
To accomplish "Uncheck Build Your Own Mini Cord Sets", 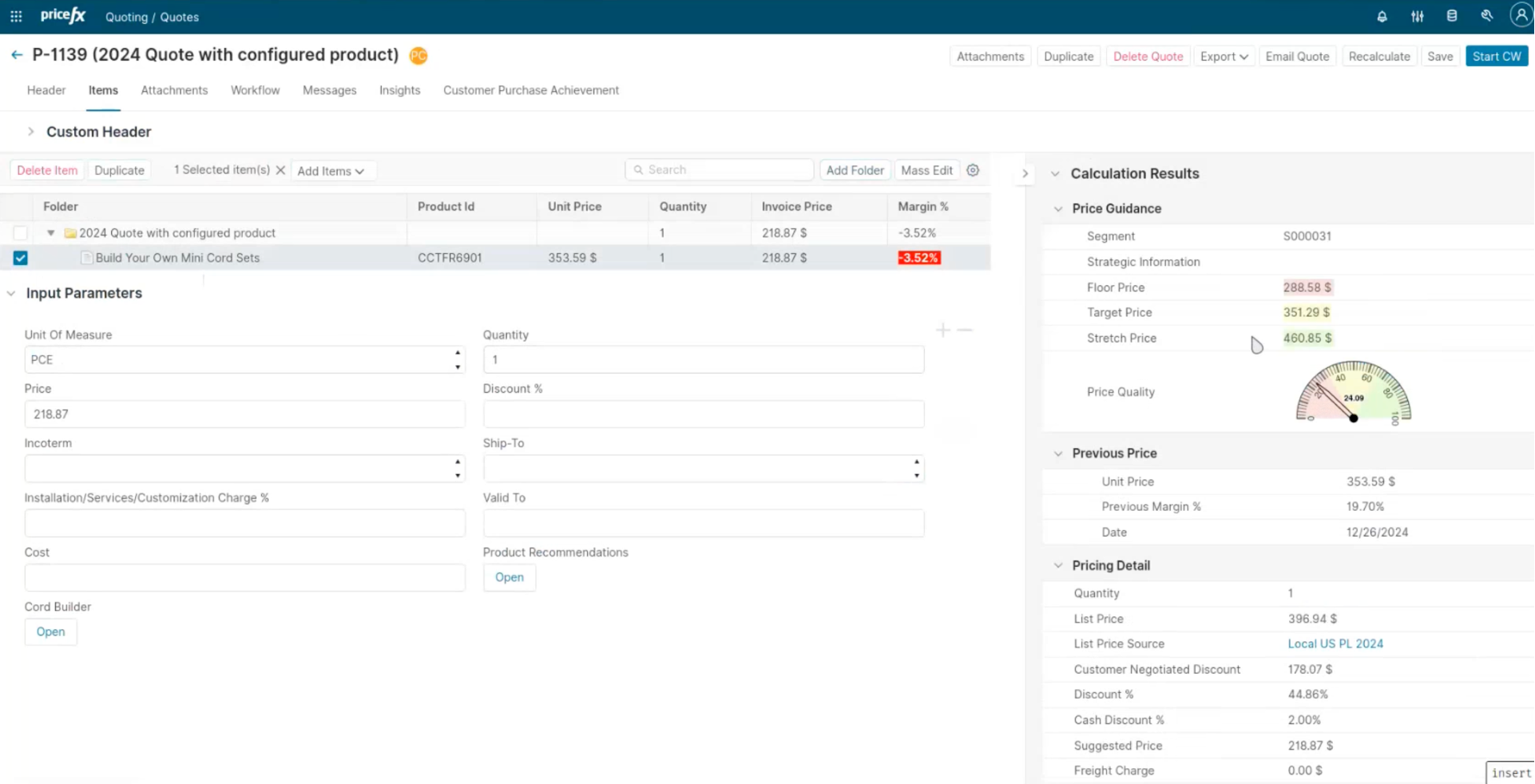I will [21, 258].
